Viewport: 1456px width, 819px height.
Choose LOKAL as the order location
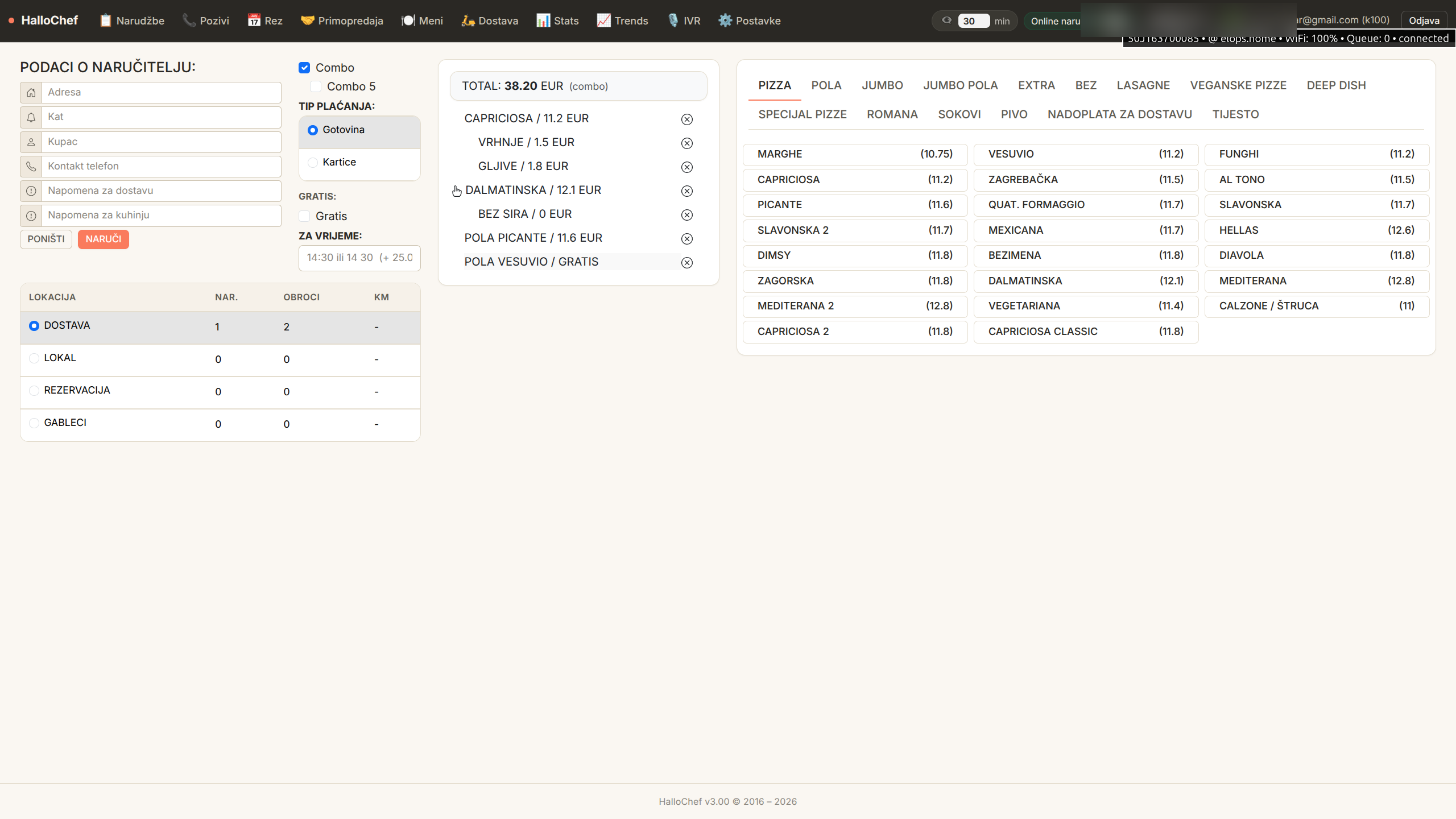[34, 358]
